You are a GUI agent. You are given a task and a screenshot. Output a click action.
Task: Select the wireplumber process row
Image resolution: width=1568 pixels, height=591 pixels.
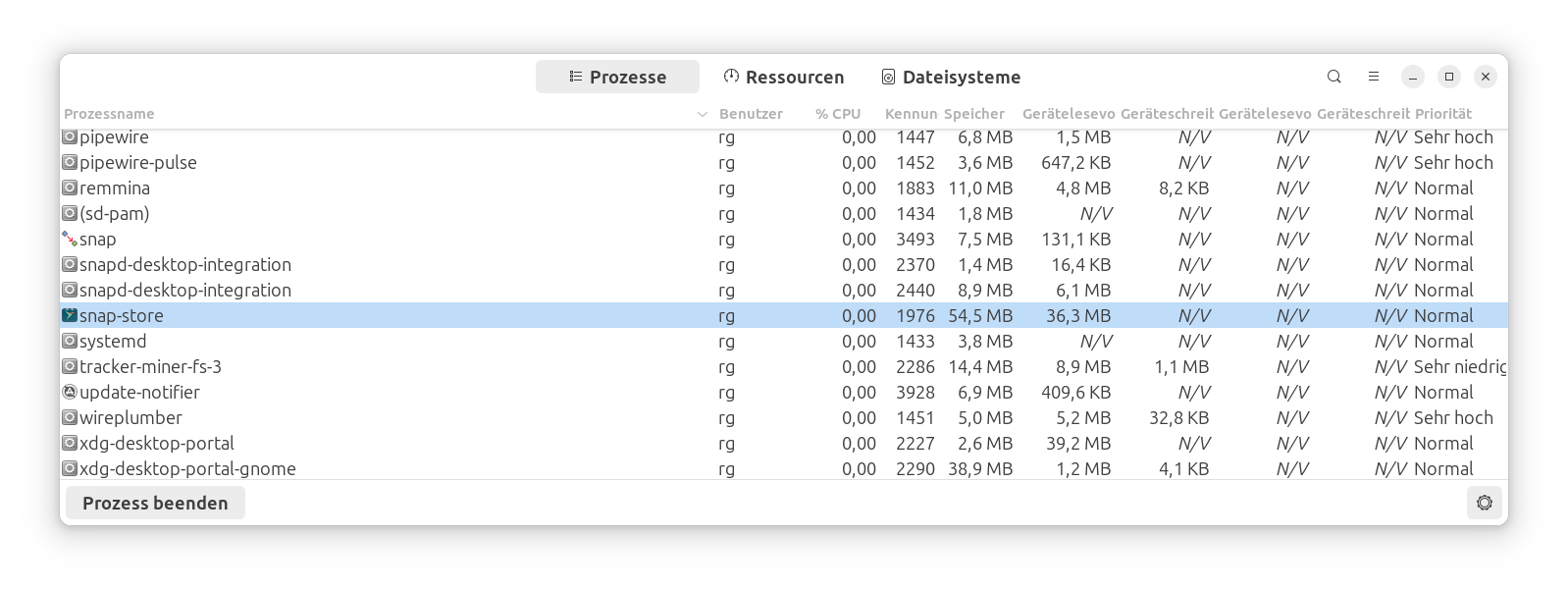(392, 417)
